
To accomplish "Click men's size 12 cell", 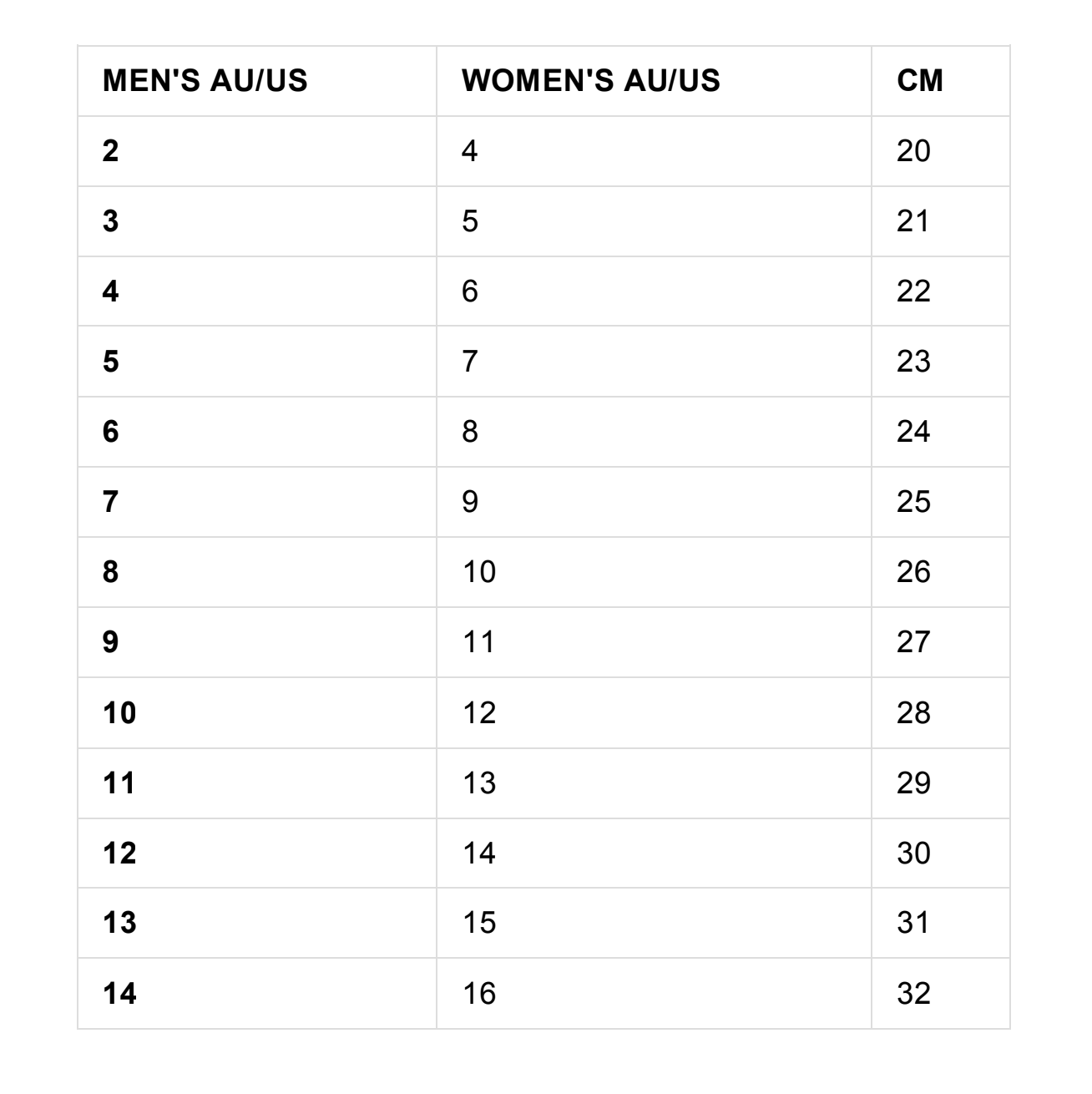I will click(x=119, y=853).
